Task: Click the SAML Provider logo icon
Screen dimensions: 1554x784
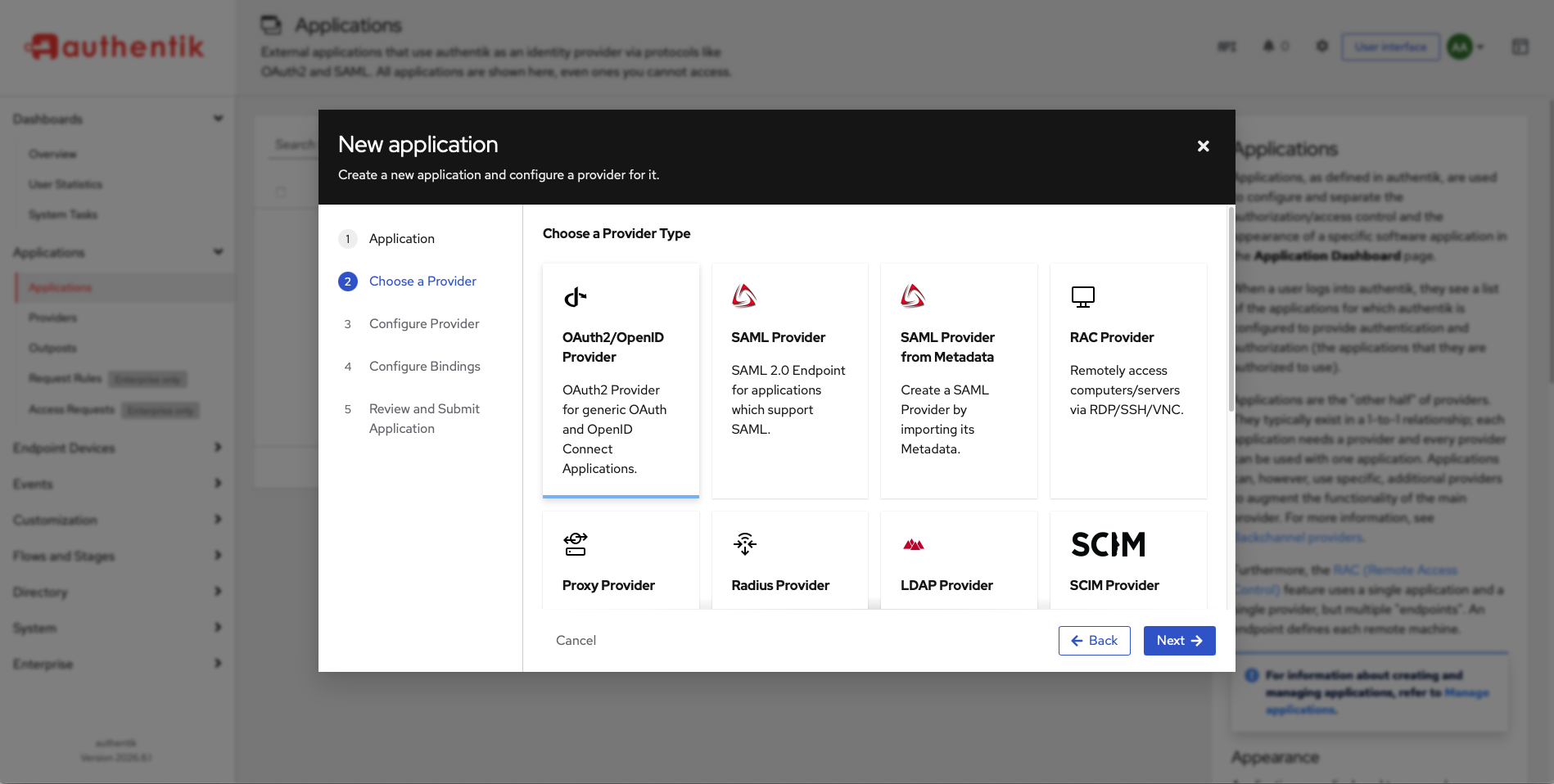Action: pos(744,296)
